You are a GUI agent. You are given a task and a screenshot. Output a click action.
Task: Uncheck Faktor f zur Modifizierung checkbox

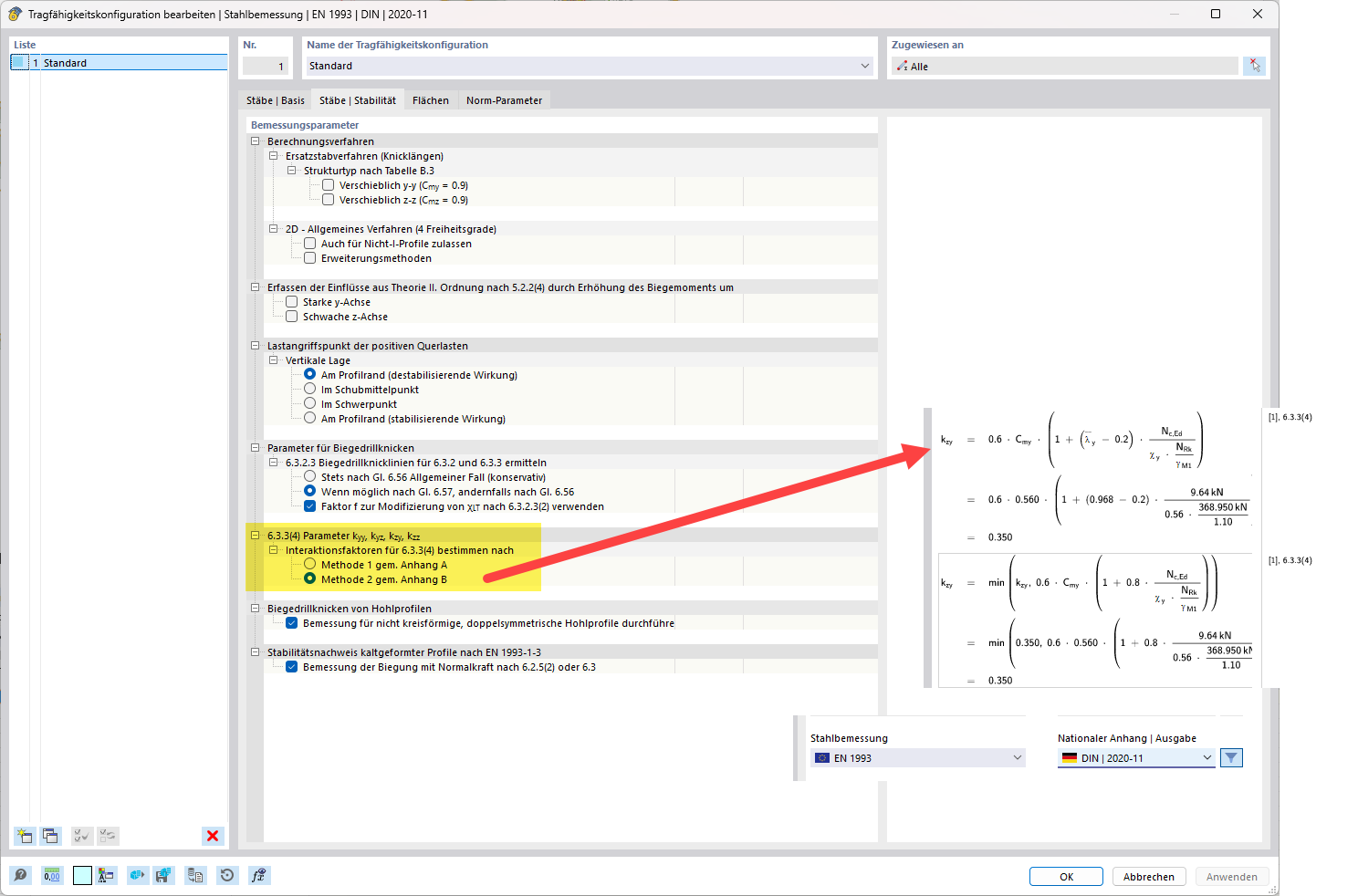(310, 506)
